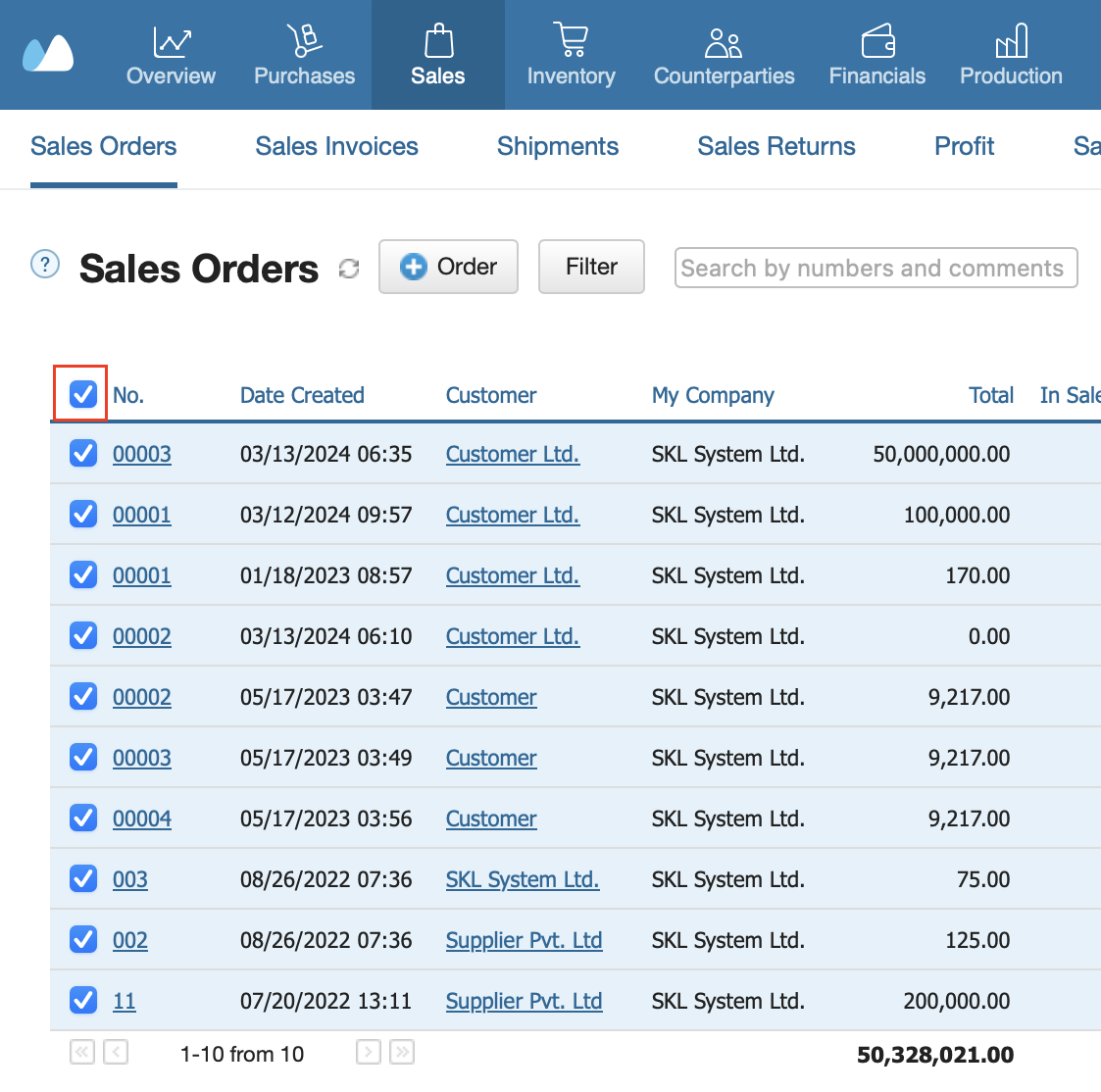This screenshot has height=1092, width=1101.
Task: Focus the search by numbers and comments field
Action: [876, 268]
